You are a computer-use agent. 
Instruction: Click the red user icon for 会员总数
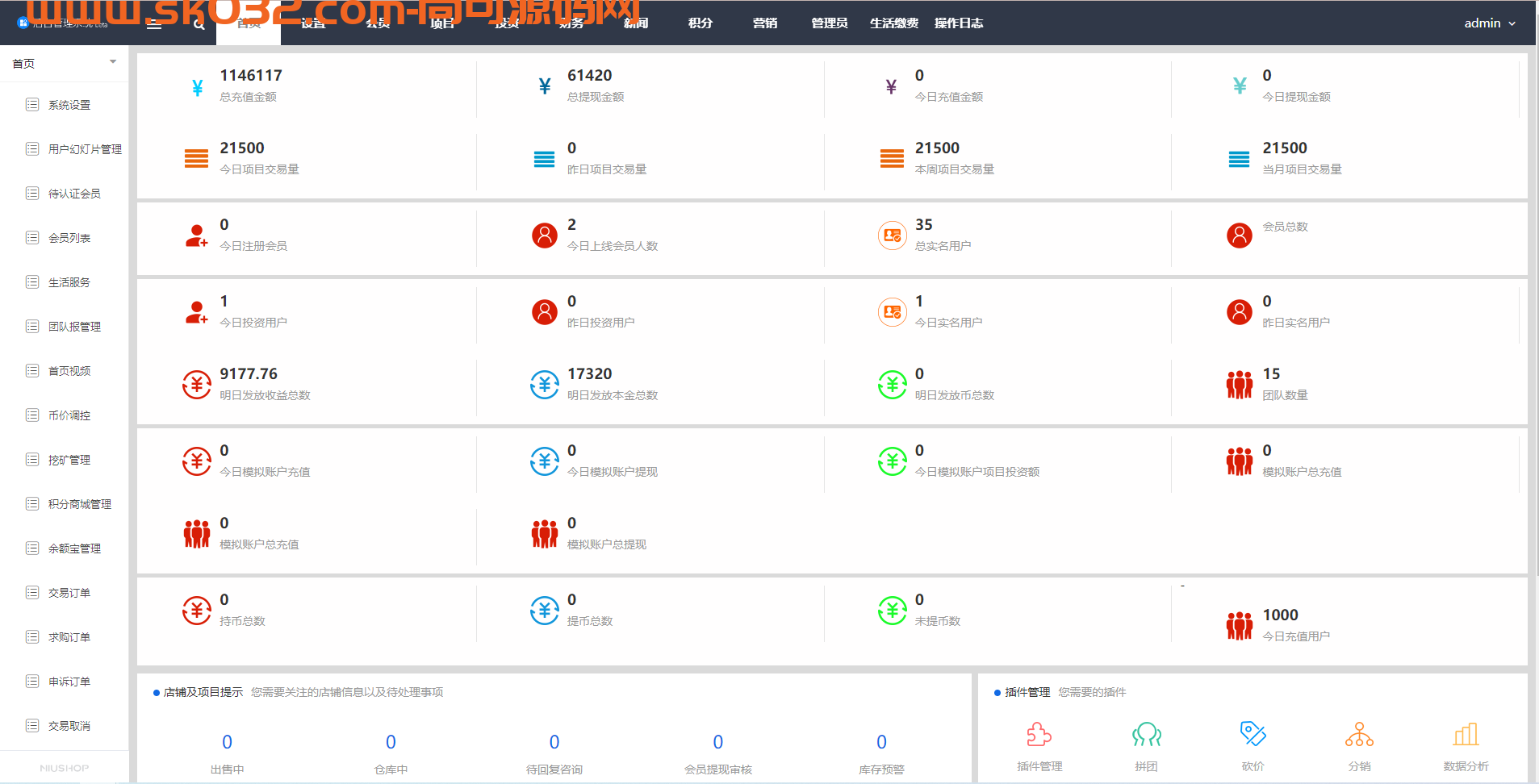pyautogui.click(x=1239, y=236)
